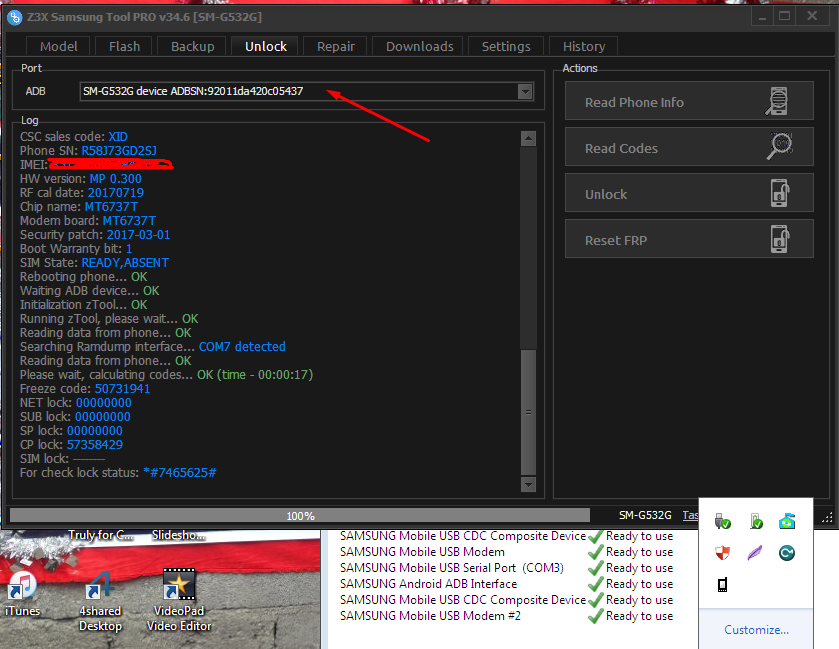Click the Safely Remove Hardware tray icon
839x649 pixels.
click(722, 521)
